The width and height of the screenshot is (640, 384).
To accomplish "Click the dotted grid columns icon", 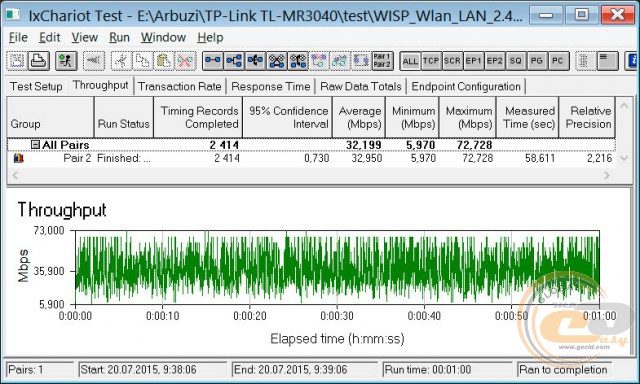I will (585, 61).
